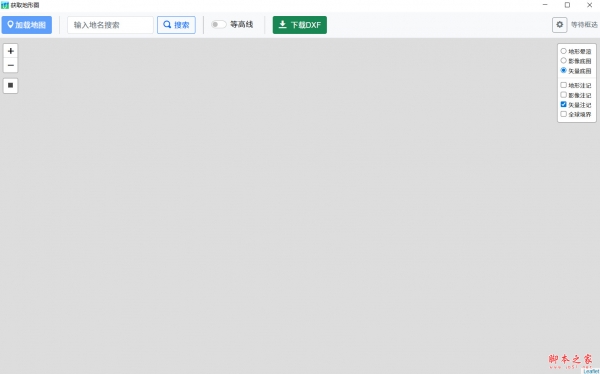Select the 影像底图 radio option
This screenshot has width=600, height=374.
pyautogui.click(x=563, y=60)
